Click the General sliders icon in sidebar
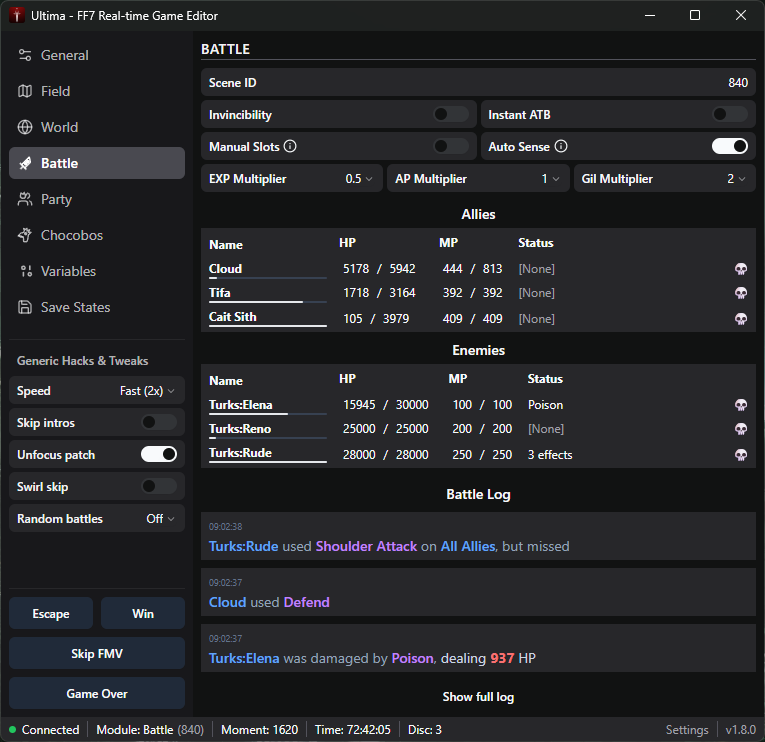 click(x=25, y=55)
